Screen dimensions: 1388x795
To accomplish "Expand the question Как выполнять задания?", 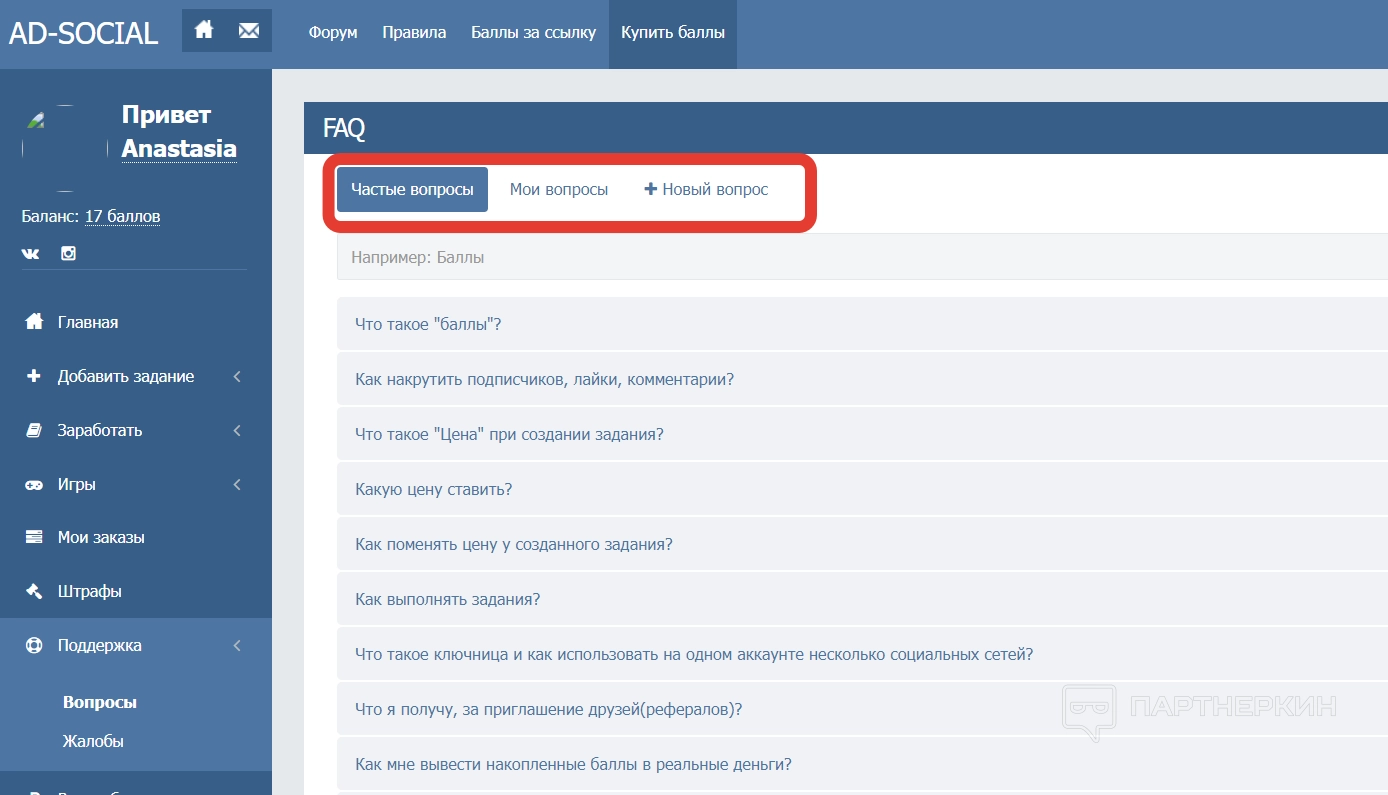I will pyautogui.click(x=862, y=599).
